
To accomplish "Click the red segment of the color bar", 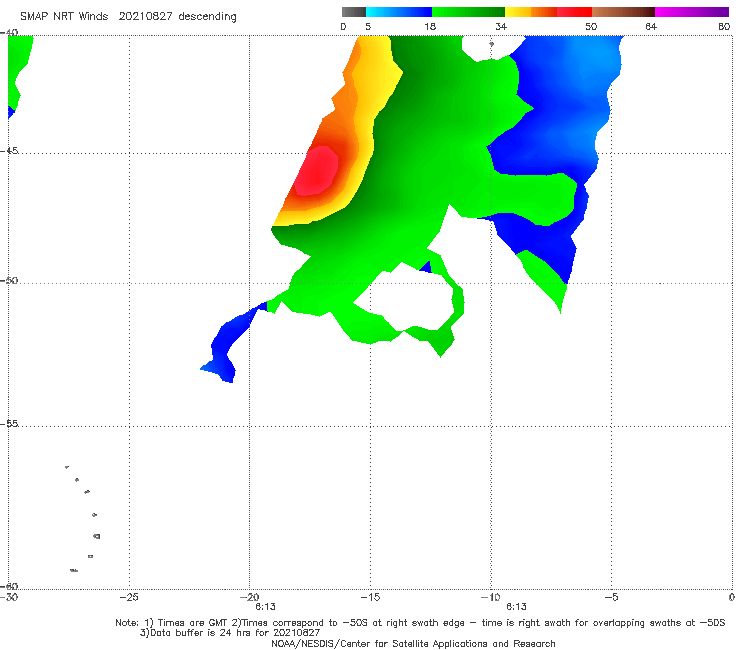I will click(x=574, y=12).
